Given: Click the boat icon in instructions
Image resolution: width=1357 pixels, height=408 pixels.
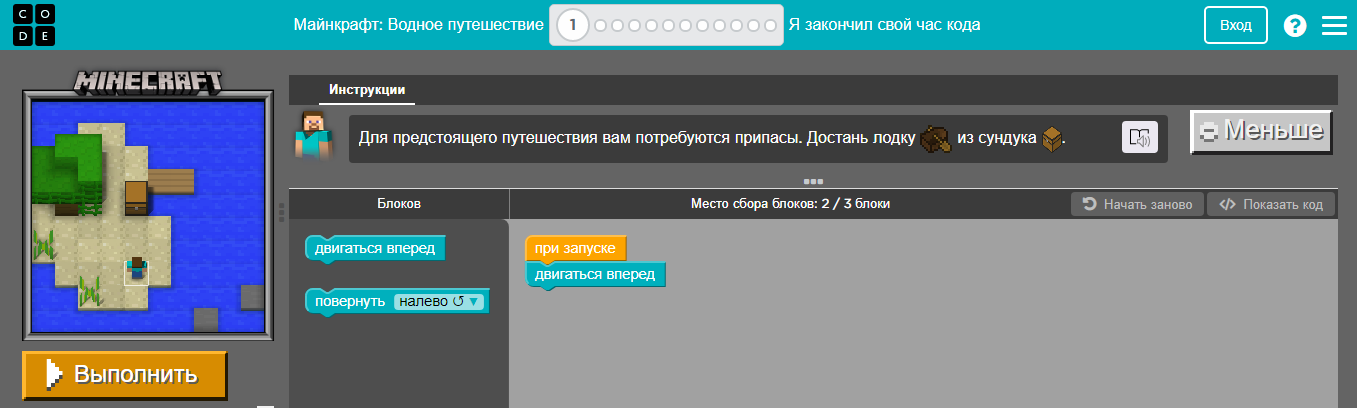Looking at the screenshot, I should (x=934, y=139).
